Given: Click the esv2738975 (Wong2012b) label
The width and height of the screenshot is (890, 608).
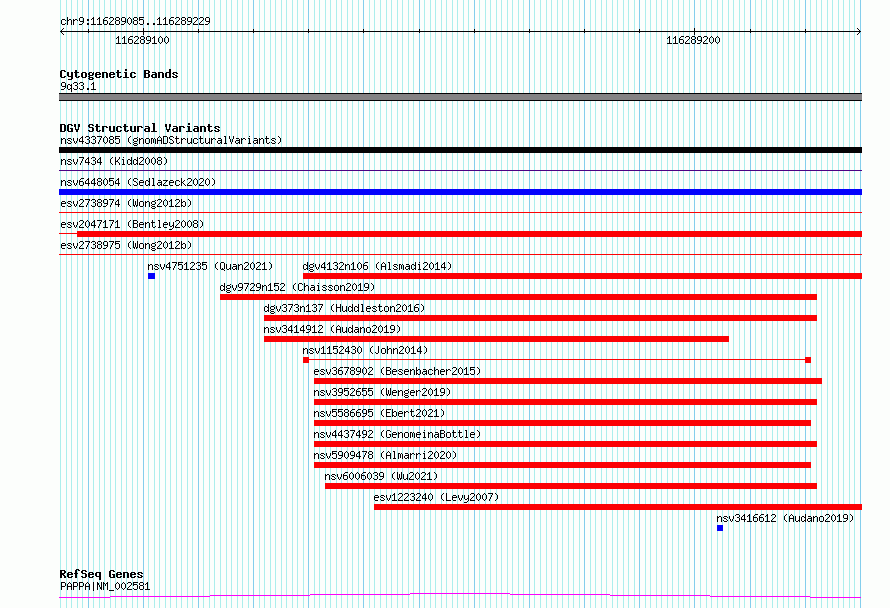Looking at the screenshot, I should (126, 245).
